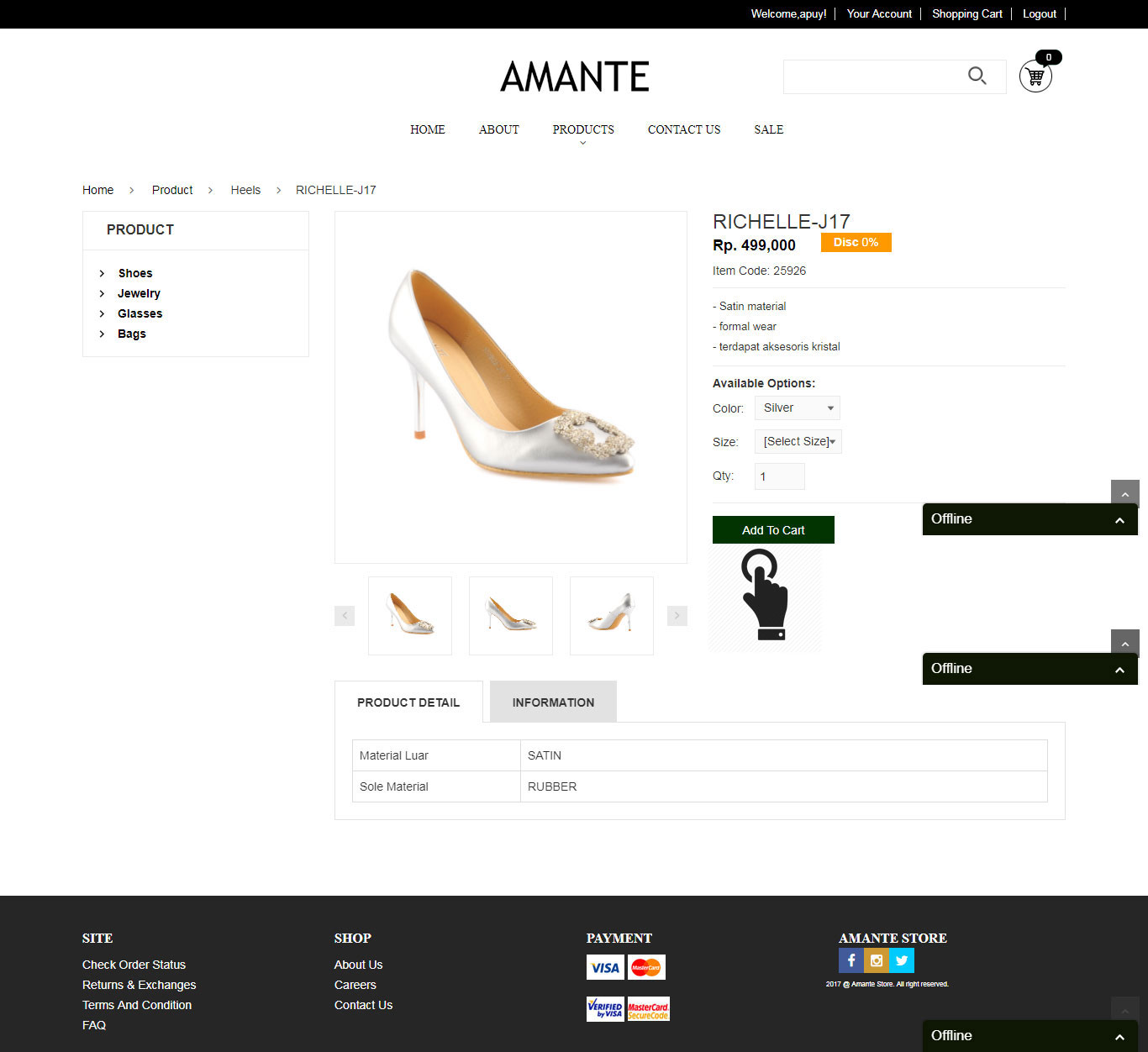
Task: Expand the bottom Offline chat panel
Action: pos(1030,1036)
